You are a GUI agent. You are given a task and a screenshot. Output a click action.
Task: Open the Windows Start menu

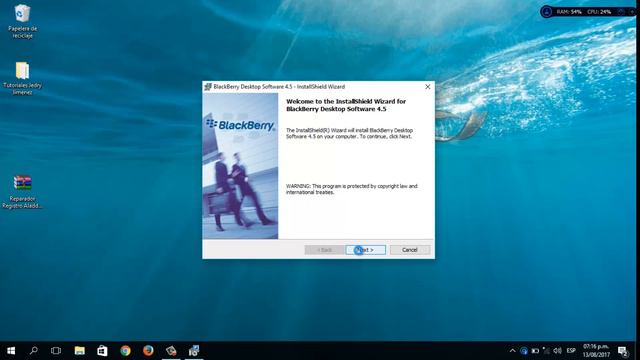click(11, 351)
